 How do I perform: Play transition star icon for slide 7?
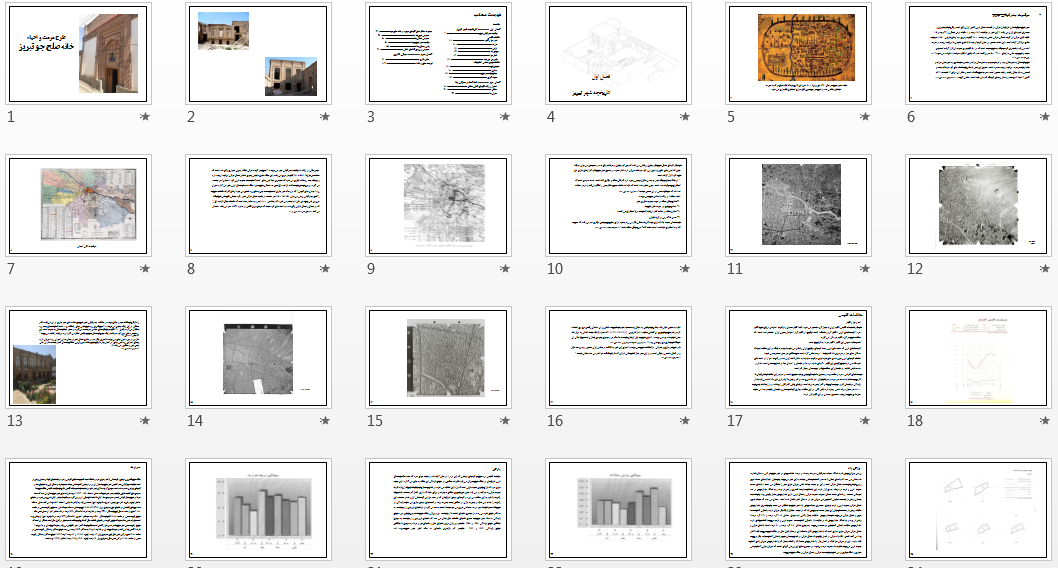(145, 268)
